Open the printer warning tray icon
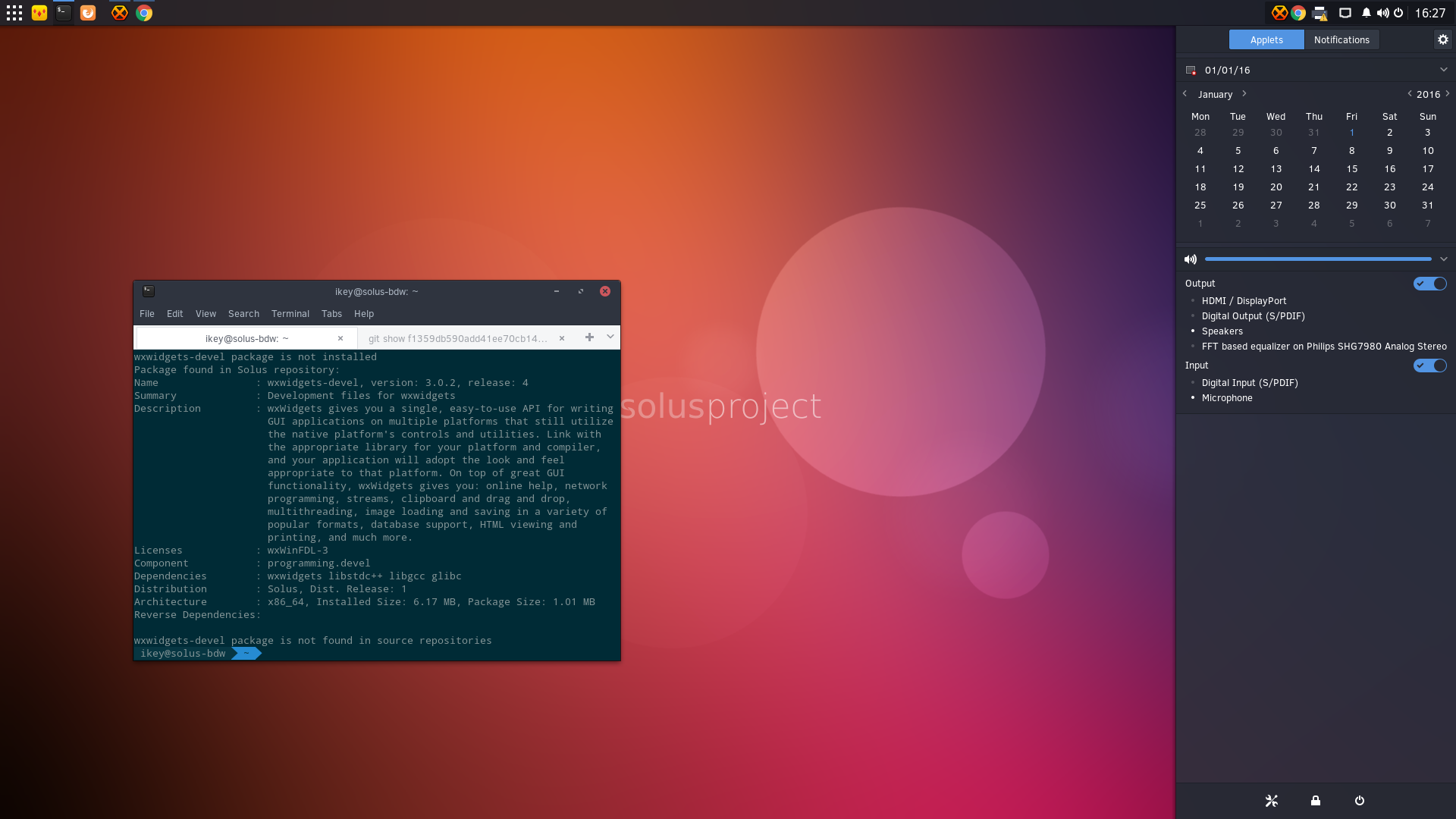Image resolution: width=1456 pixels, height=819 pixels. (1320, 13)
